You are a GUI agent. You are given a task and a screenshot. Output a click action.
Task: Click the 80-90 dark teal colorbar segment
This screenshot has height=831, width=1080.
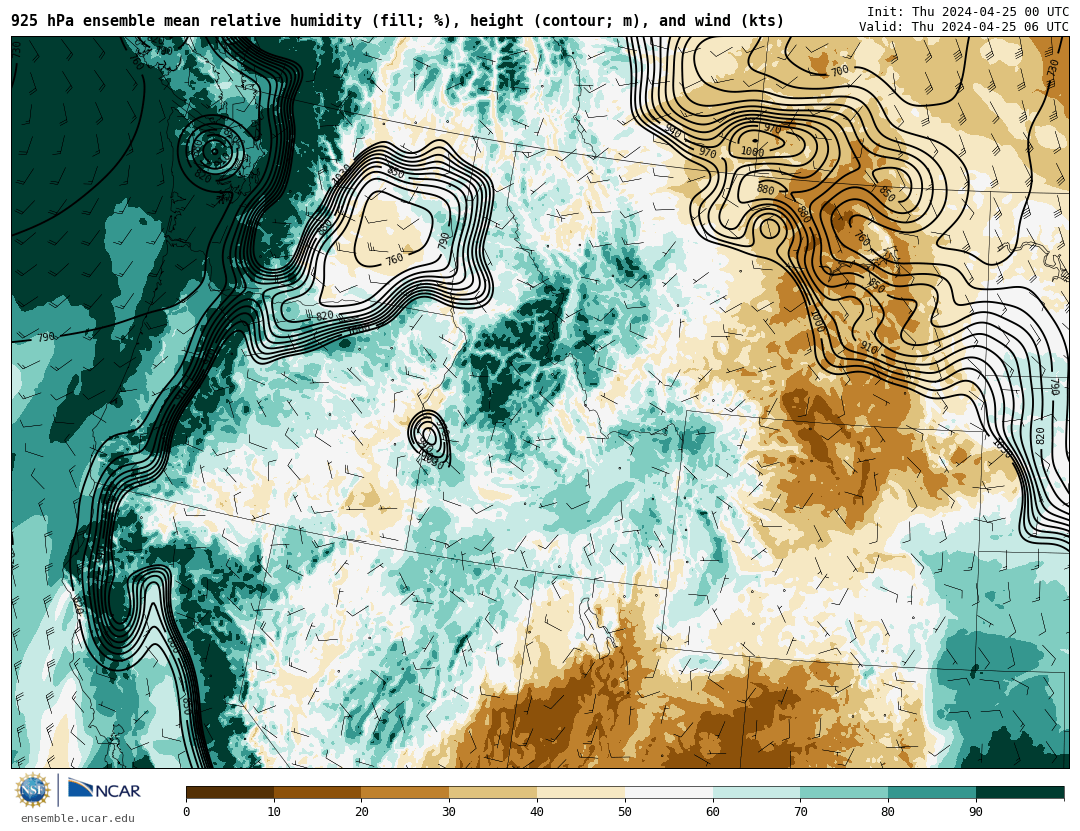[932, 792]
